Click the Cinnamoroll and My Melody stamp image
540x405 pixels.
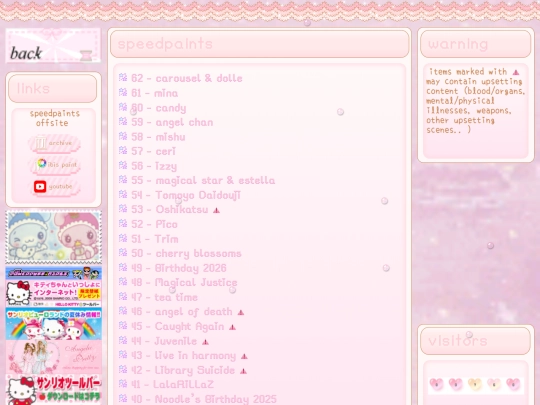point(53,237)
